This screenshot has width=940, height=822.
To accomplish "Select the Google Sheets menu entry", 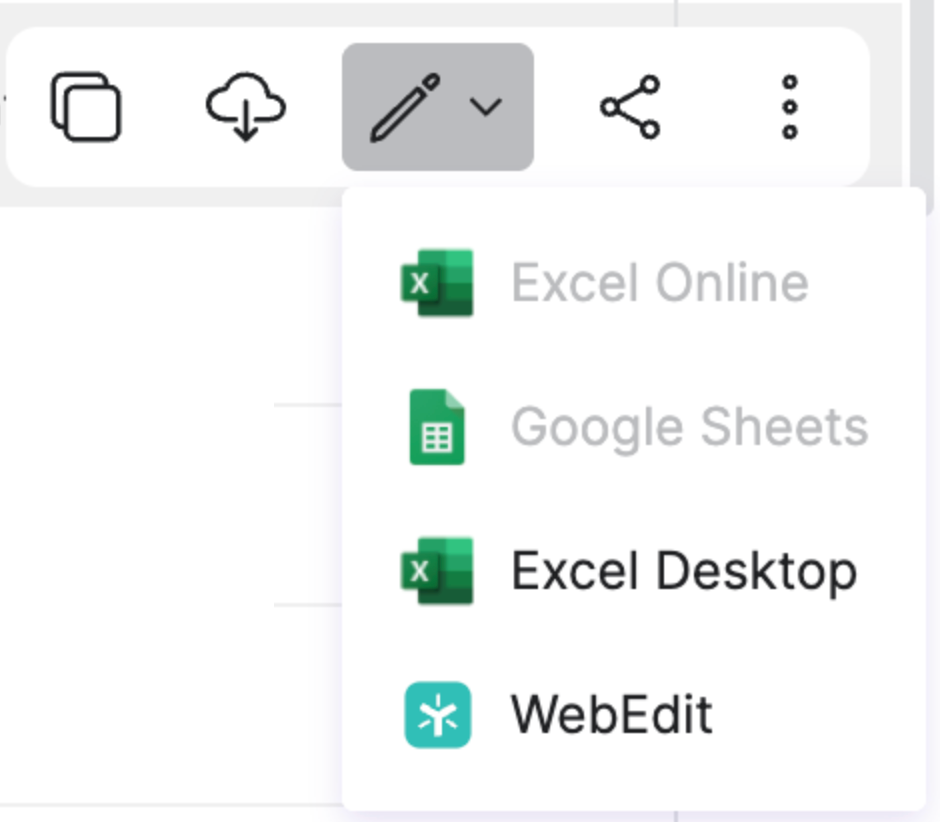I will 634,427.
